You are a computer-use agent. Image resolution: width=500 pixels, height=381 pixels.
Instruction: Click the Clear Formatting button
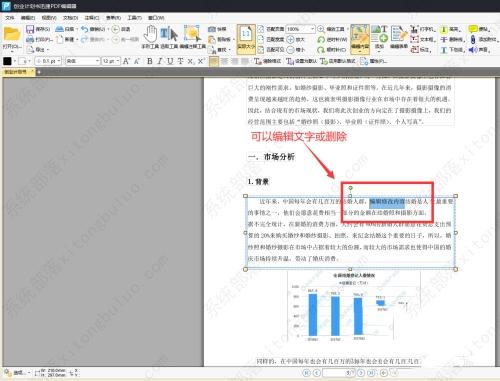click(267, 61)
